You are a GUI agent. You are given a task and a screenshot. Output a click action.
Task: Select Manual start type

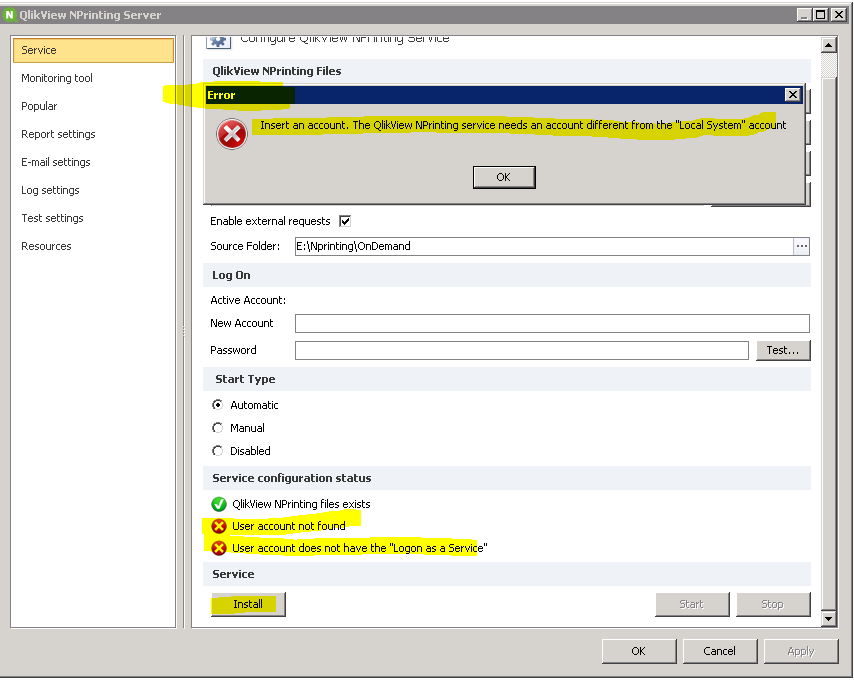[x=217, y=428]
